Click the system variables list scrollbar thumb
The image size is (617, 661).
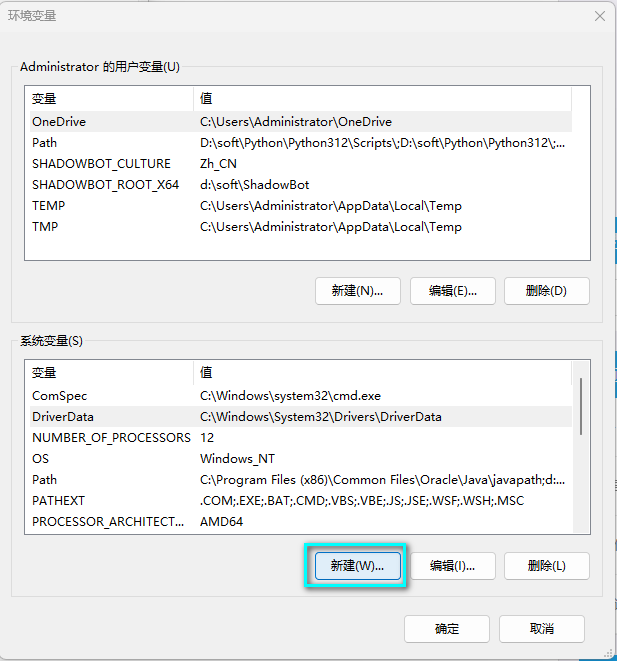[581, 406]
